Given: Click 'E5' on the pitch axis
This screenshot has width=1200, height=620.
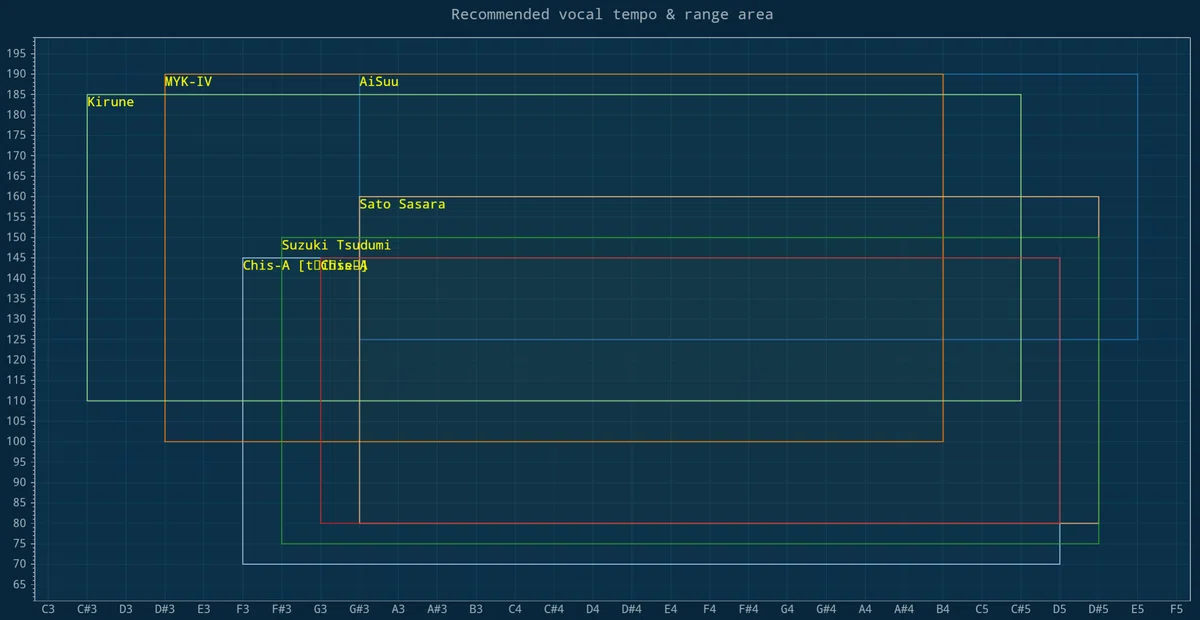Looking at the screenshot, I should click(1138, 608).
